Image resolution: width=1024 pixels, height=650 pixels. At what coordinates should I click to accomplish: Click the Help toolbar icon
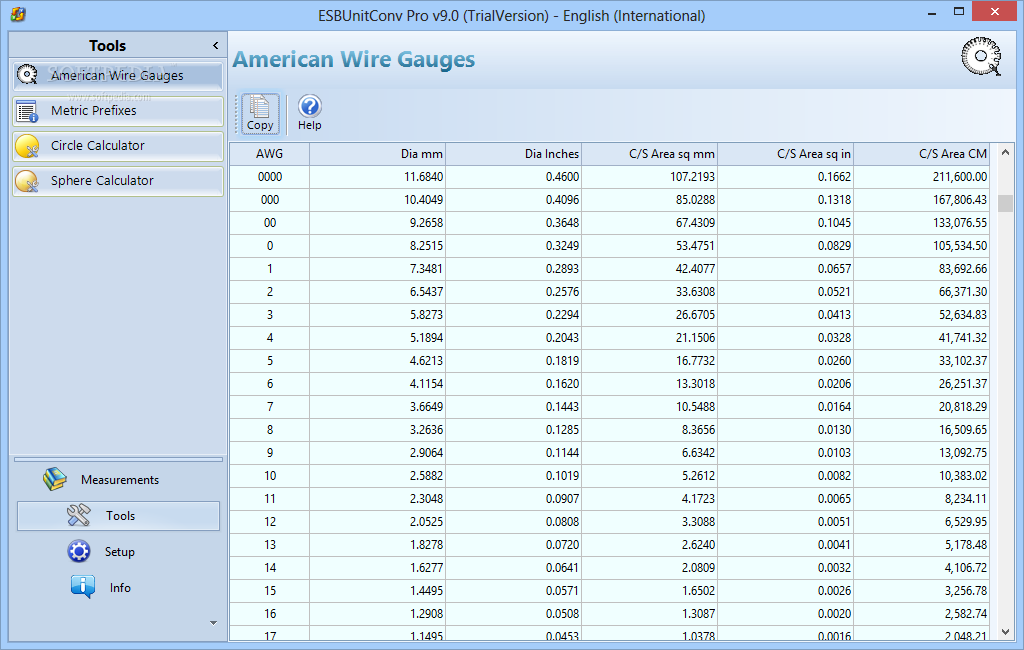pos(310,114)
